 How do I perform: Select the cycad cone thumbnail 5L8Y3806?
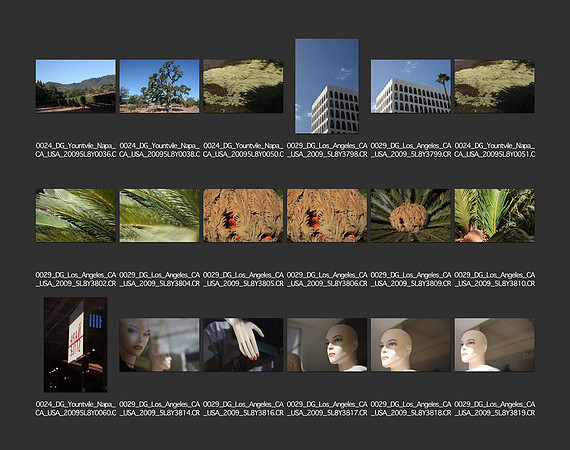[x=327, y=215]
